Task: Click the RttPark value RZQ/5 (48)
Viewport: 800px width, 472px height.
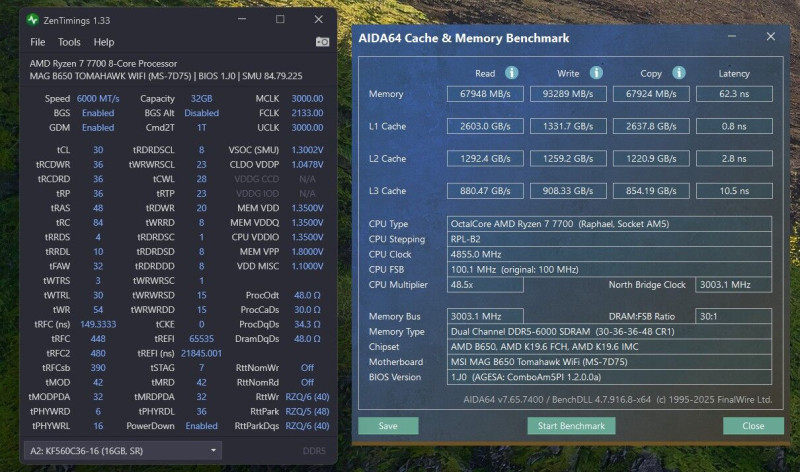Action: [307, 411]
